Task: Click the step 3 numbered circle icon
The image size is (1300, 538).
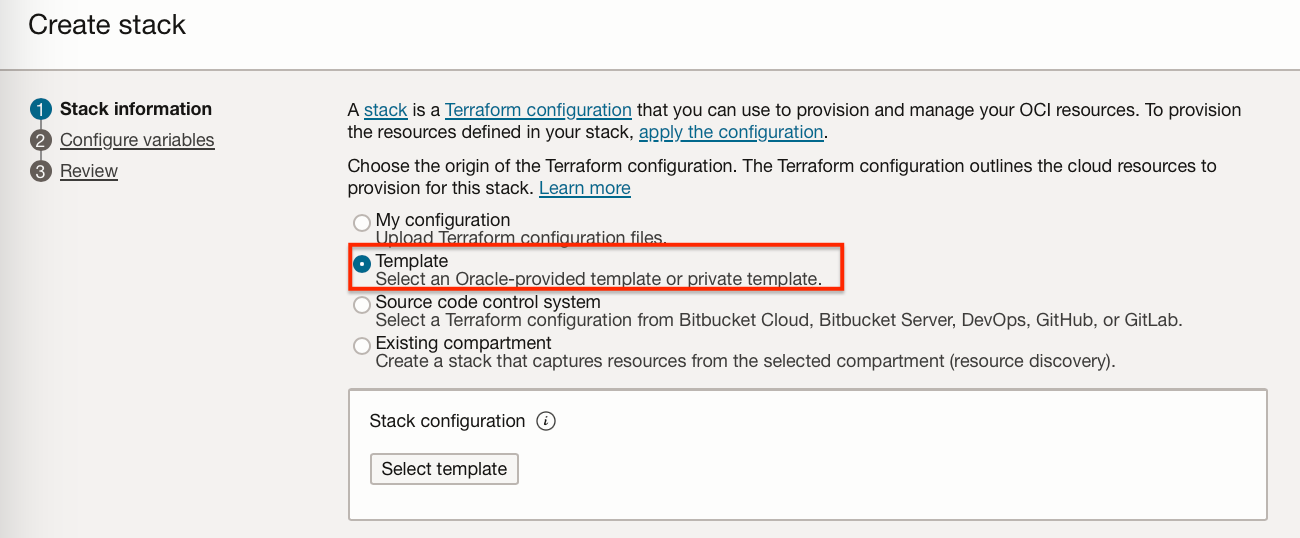Action: 40,171
